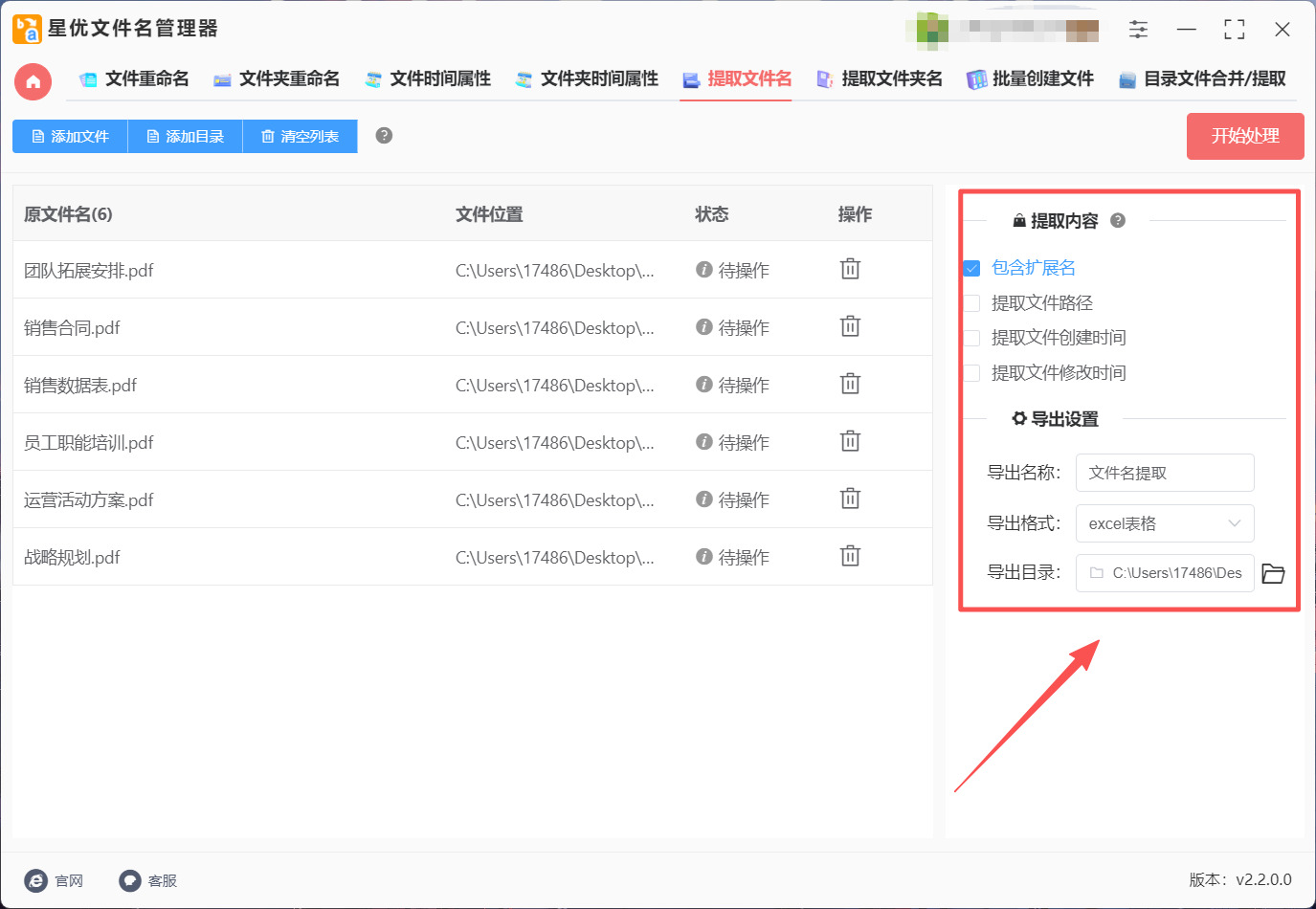Start processing with the 开始处理 button

[x=1245, y=136]
